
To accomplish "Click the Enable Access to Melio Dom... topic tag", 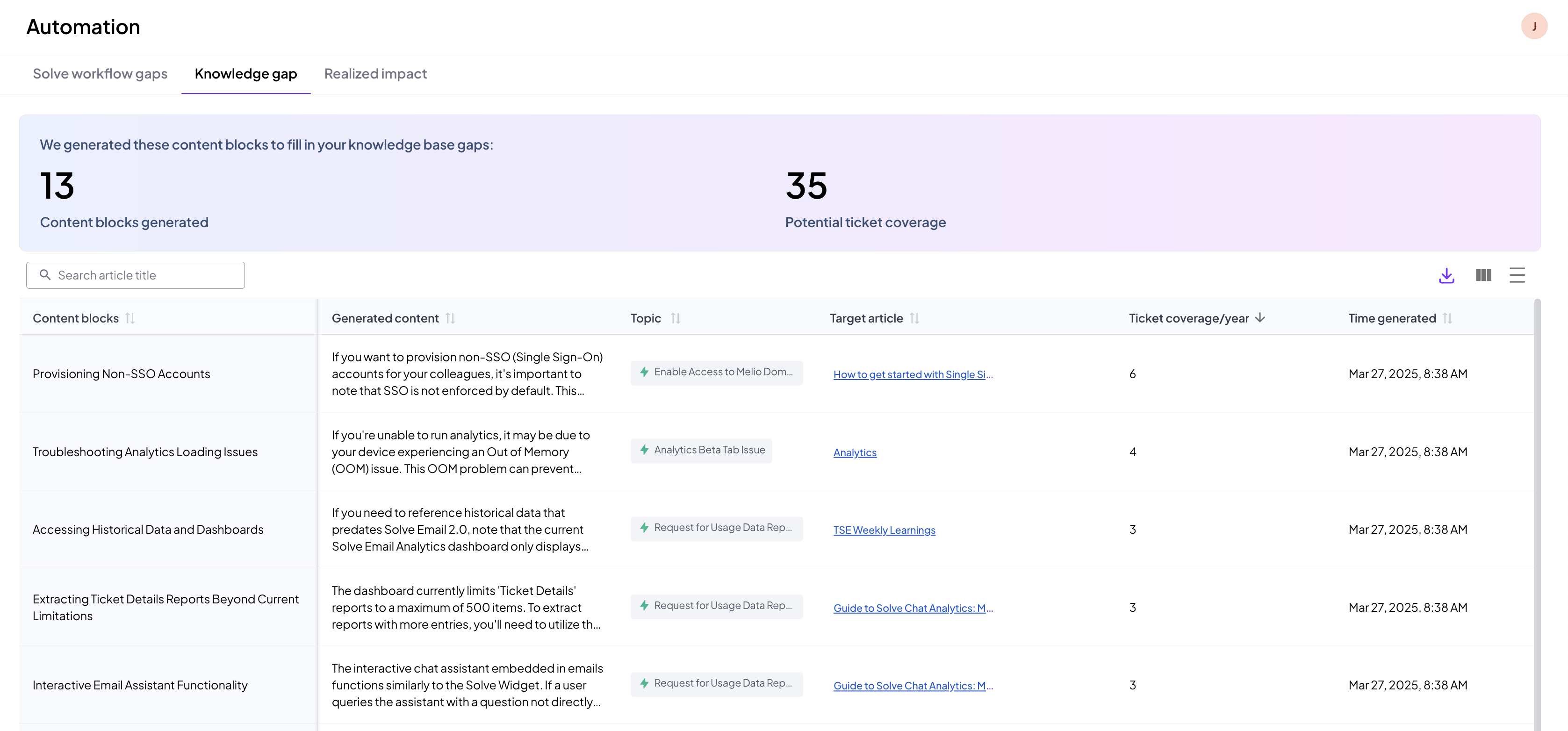I will click(716, 373).
